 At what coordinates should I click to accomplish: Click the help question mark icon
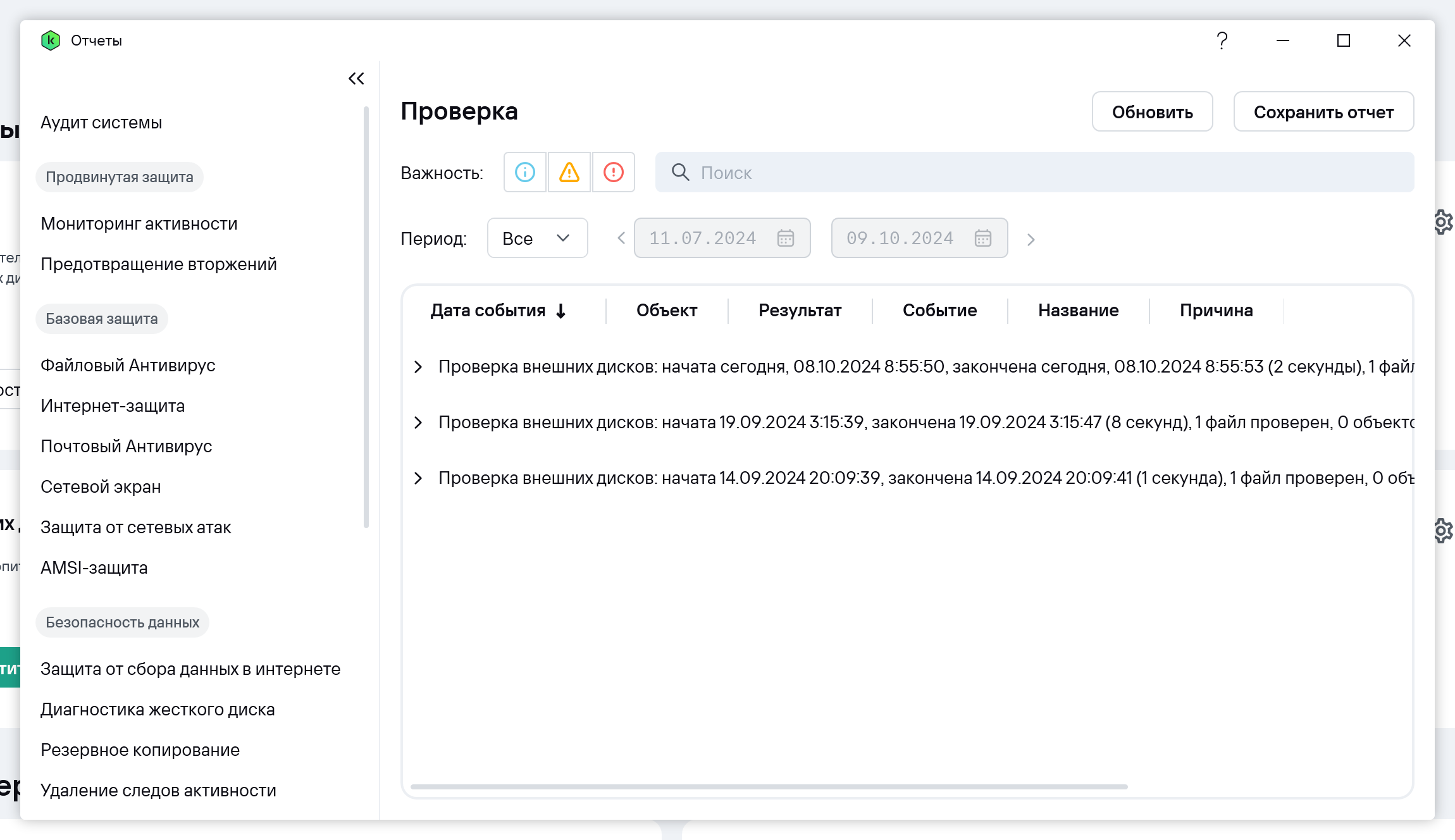coord(1222,40)
